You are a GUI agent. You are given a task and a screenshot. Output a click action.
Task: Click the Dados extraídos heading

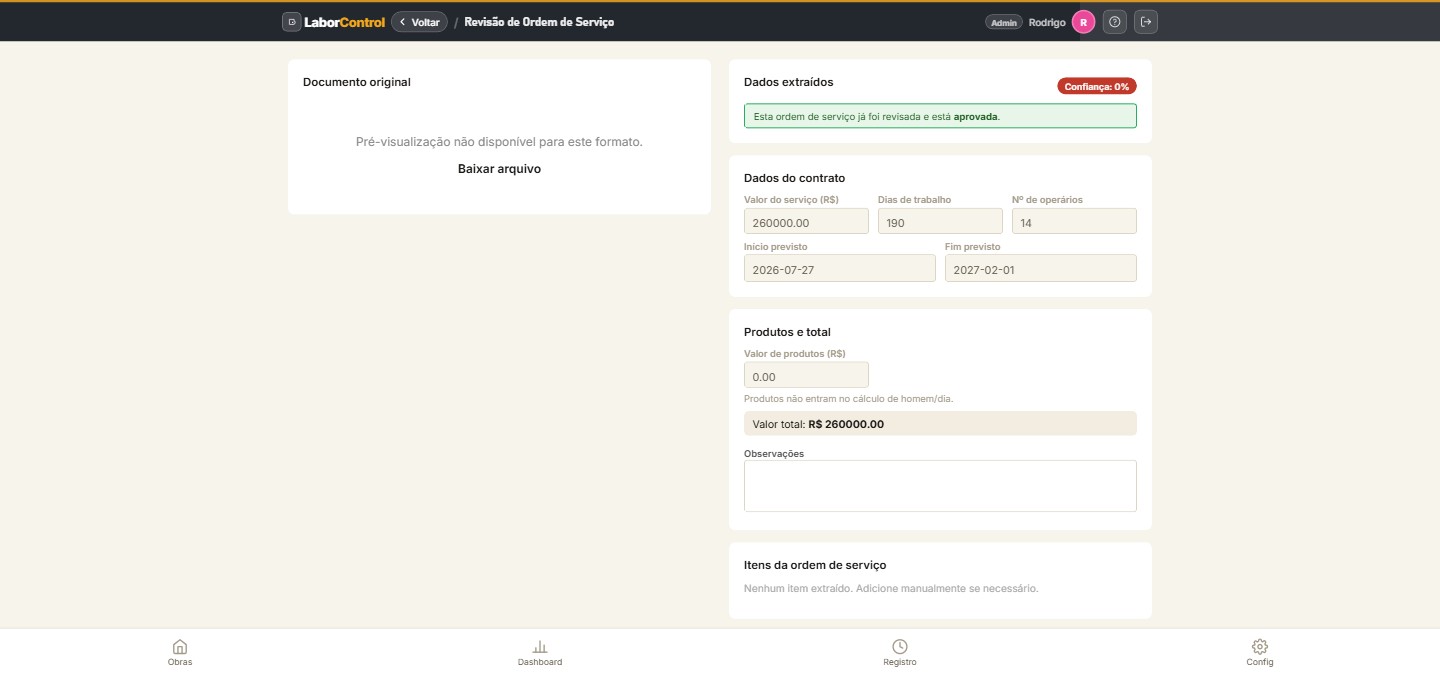coord(789,82)
